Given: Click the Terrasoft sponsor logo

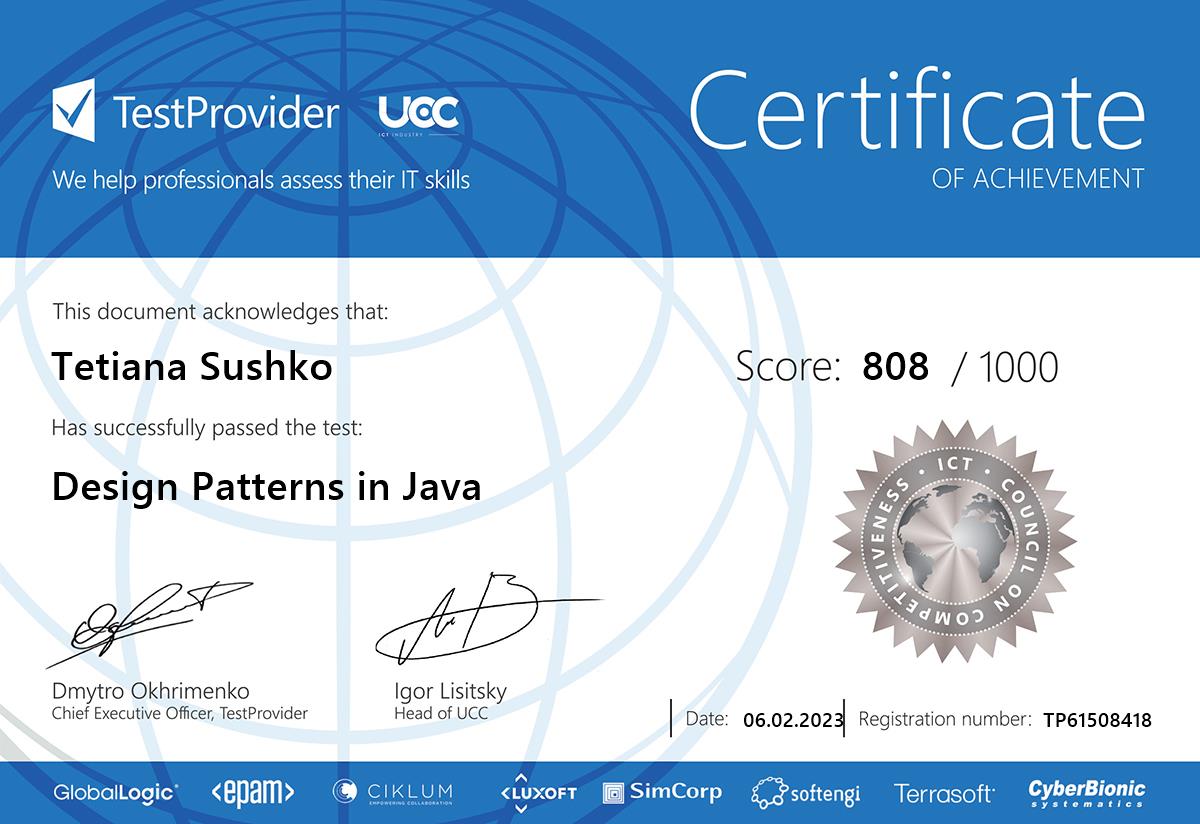Looking at the screenshot, I should [x=944, y=794].
